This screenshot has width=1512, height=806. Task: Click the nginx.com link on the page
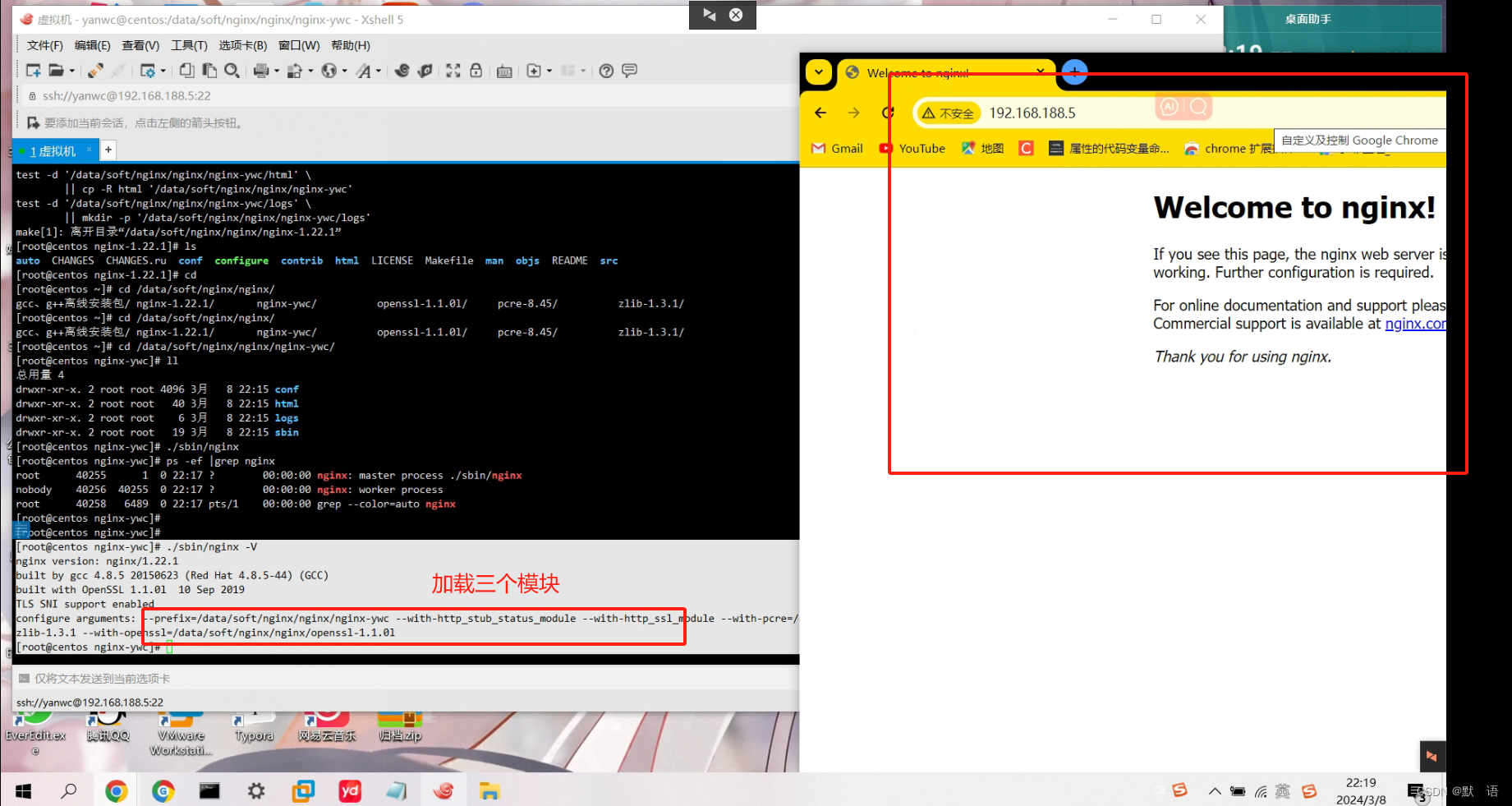coord(1415,324)
